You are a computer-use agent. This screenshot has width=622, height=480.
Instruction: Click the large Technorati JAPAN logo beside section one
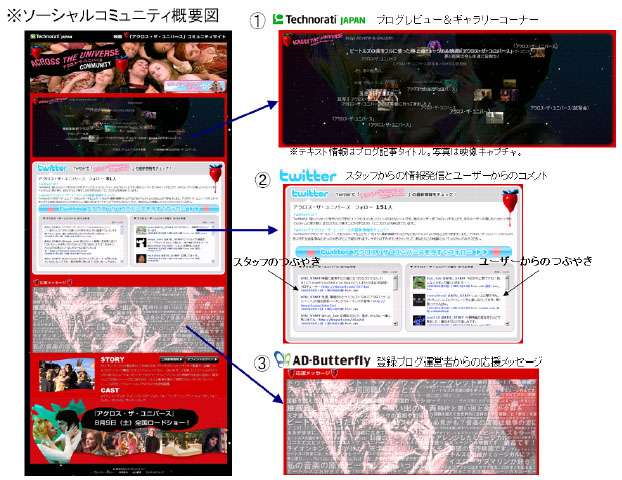pyautogui.click(x=319, y=19)
